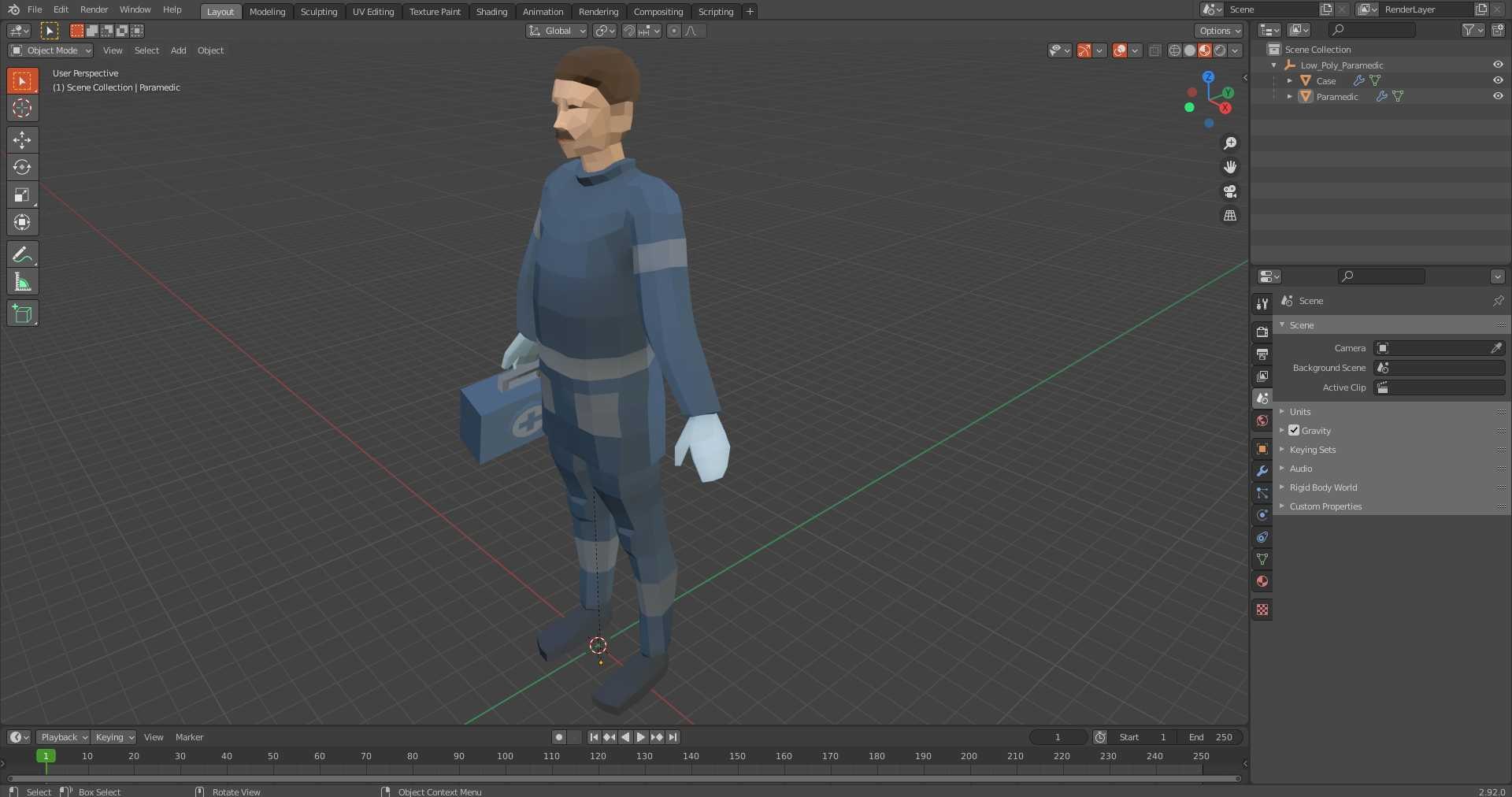
Task: Play the animation forward
Action: (x=641, y=737)
